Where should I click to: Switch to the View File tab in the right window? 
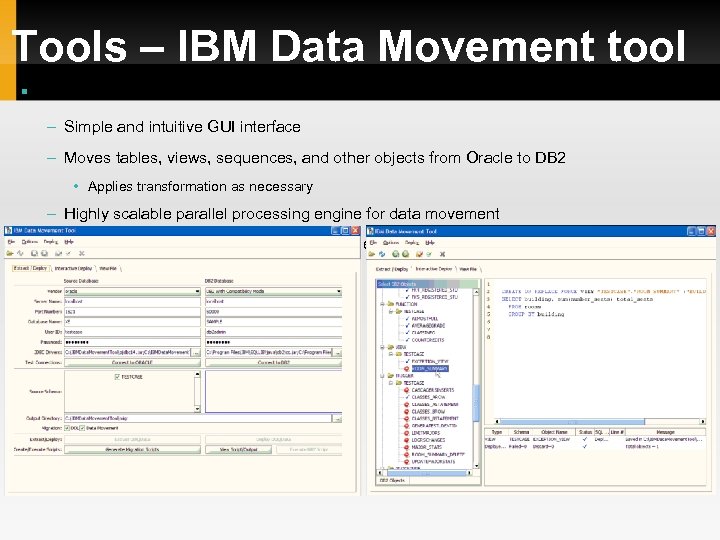pyautogui.click(x=468, y=269)
